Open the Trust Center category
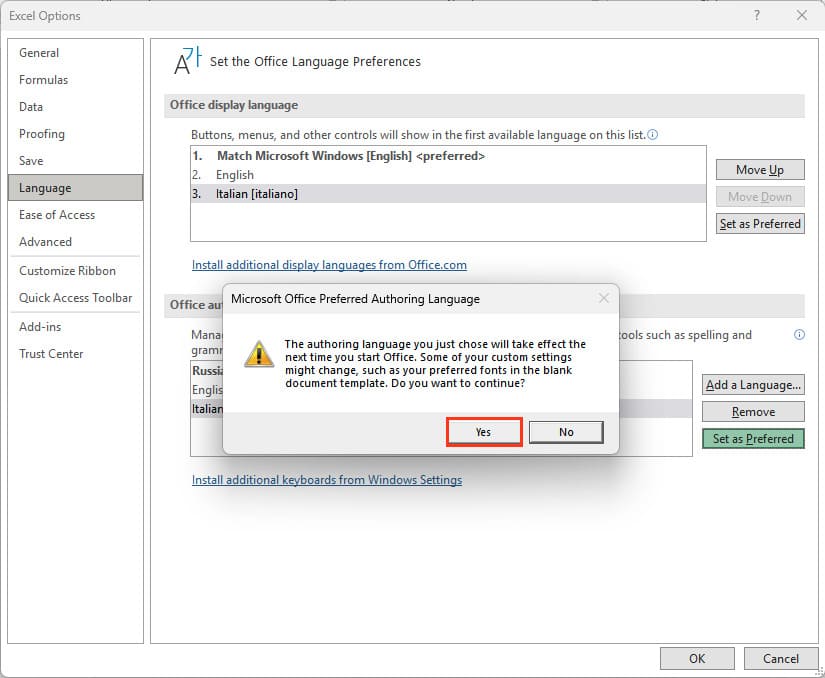Viewport: 825px width, 678px height. 75,353
